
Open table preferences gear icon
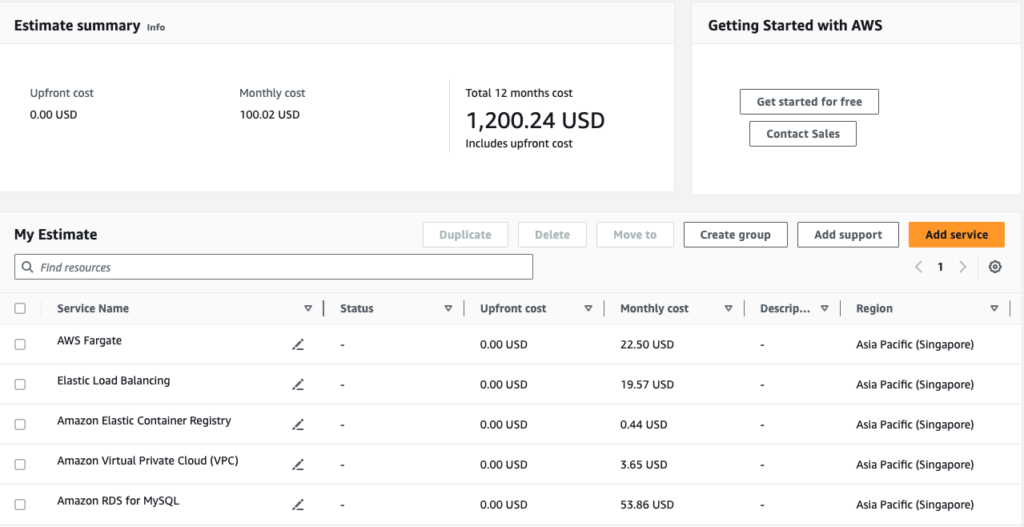[995, 266]
